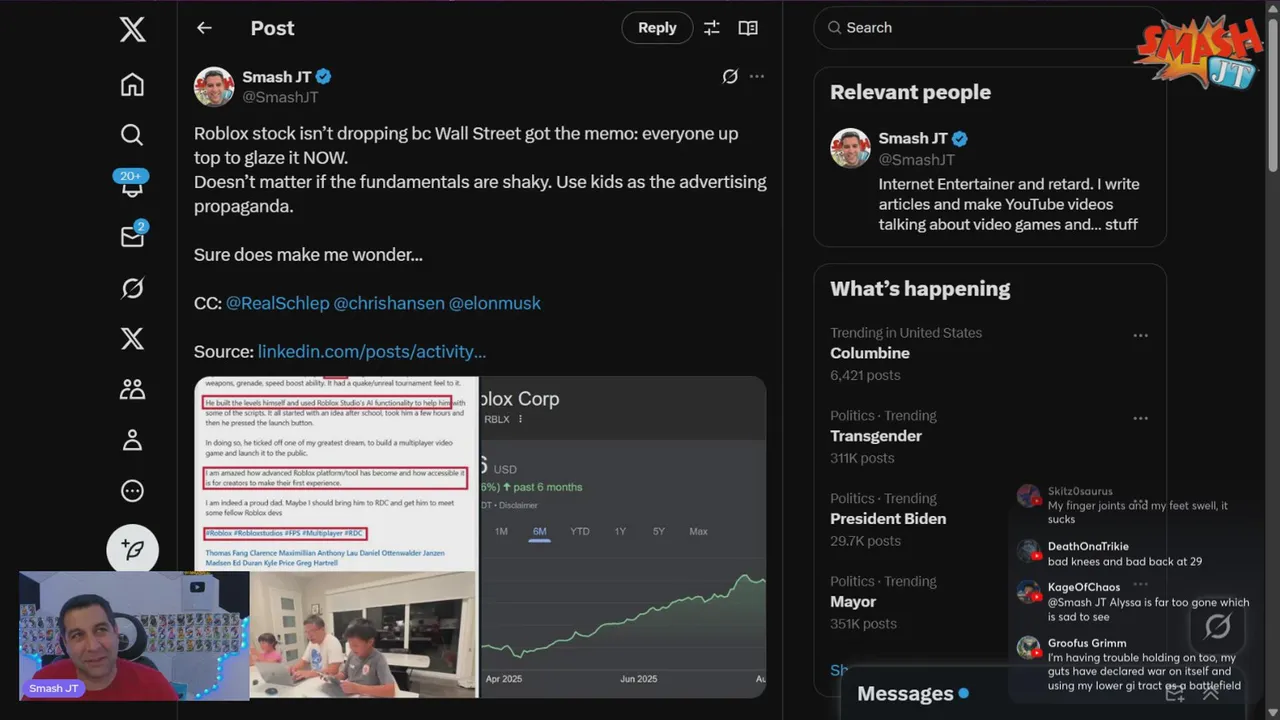
Task: Open more options for the Columbine trend
Action: tap(1140, 335)
